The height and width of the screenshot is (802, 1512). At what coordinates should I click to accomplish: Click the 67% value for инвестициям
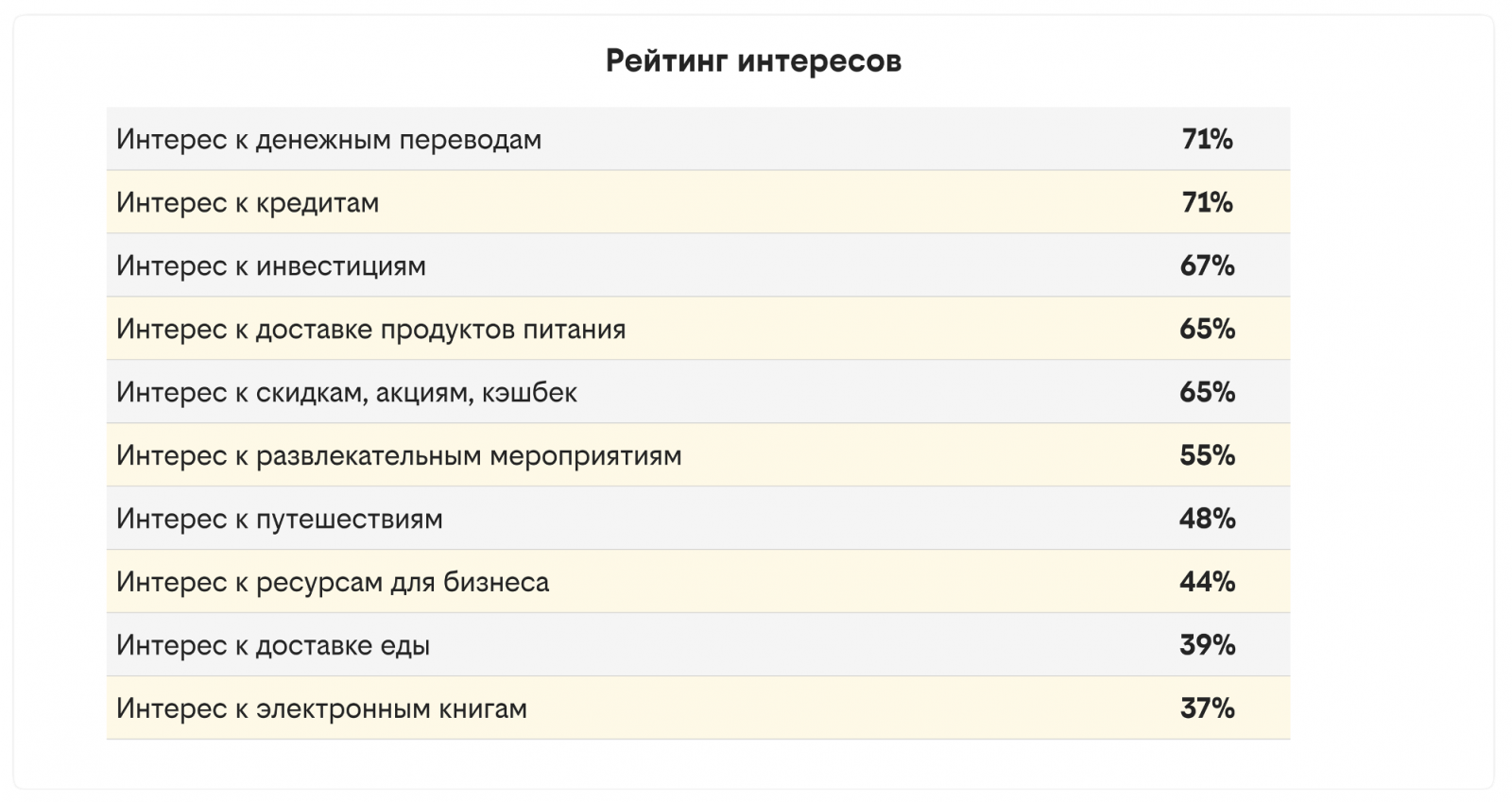click(1207, 266)
